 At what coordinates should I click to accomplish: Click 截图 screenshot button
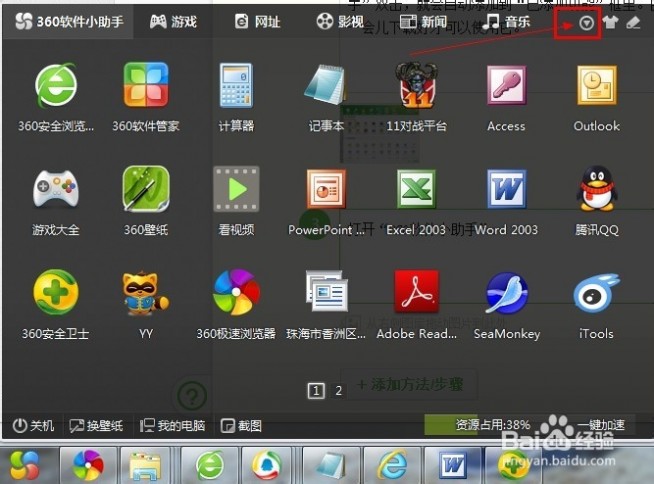241,426
